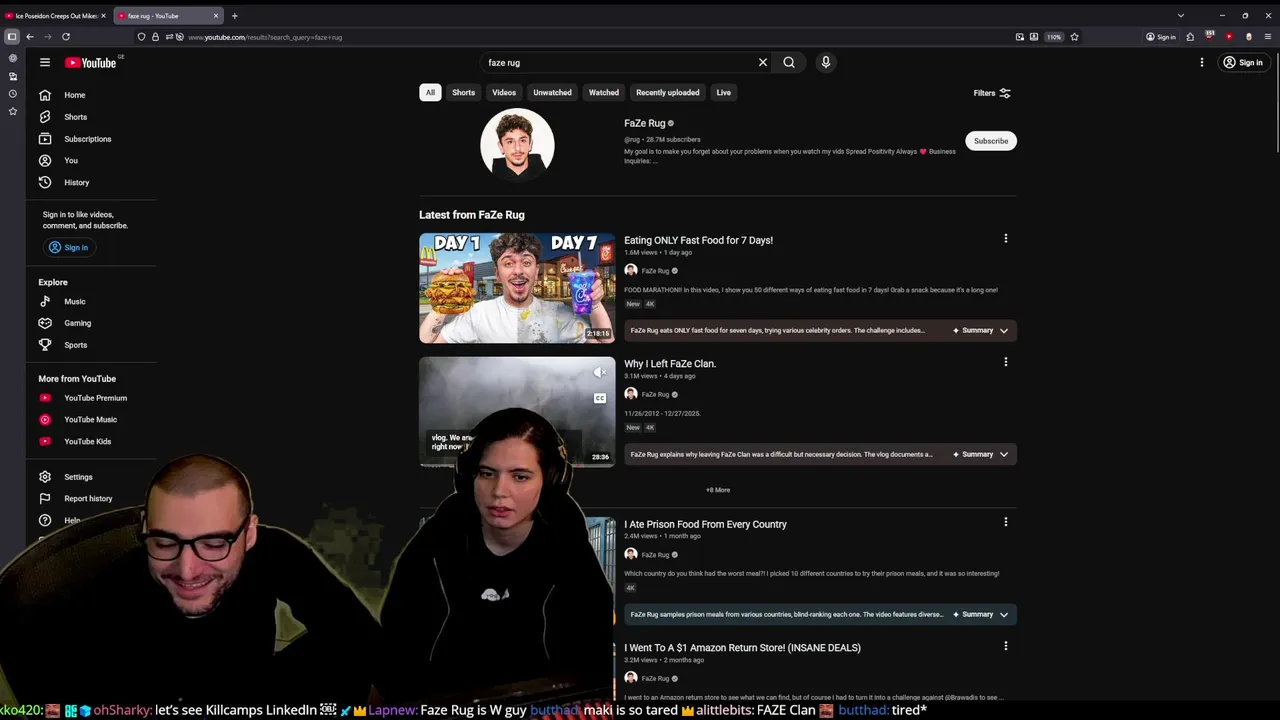Click the FaZe Rug channel avatar
The image size is (1280, 720).
point(517,145)
